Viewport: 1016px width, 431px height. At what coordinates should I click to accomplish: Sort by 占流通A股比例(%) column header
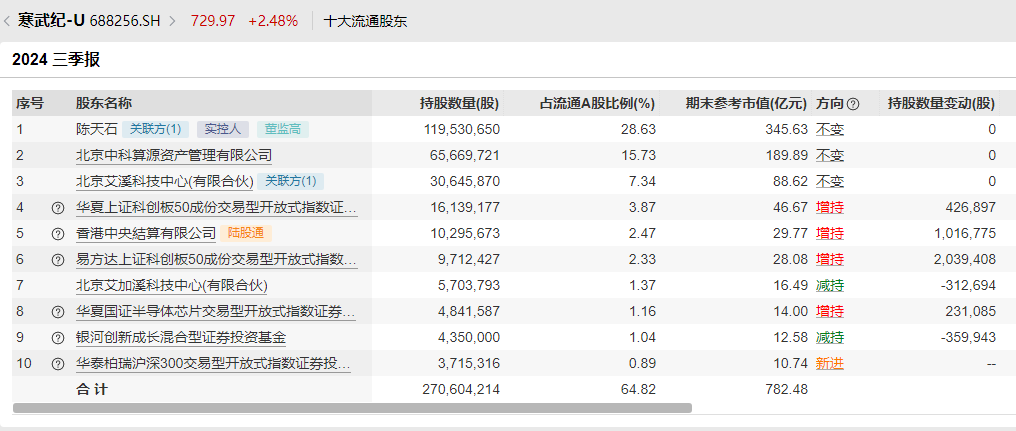(597, 103)
